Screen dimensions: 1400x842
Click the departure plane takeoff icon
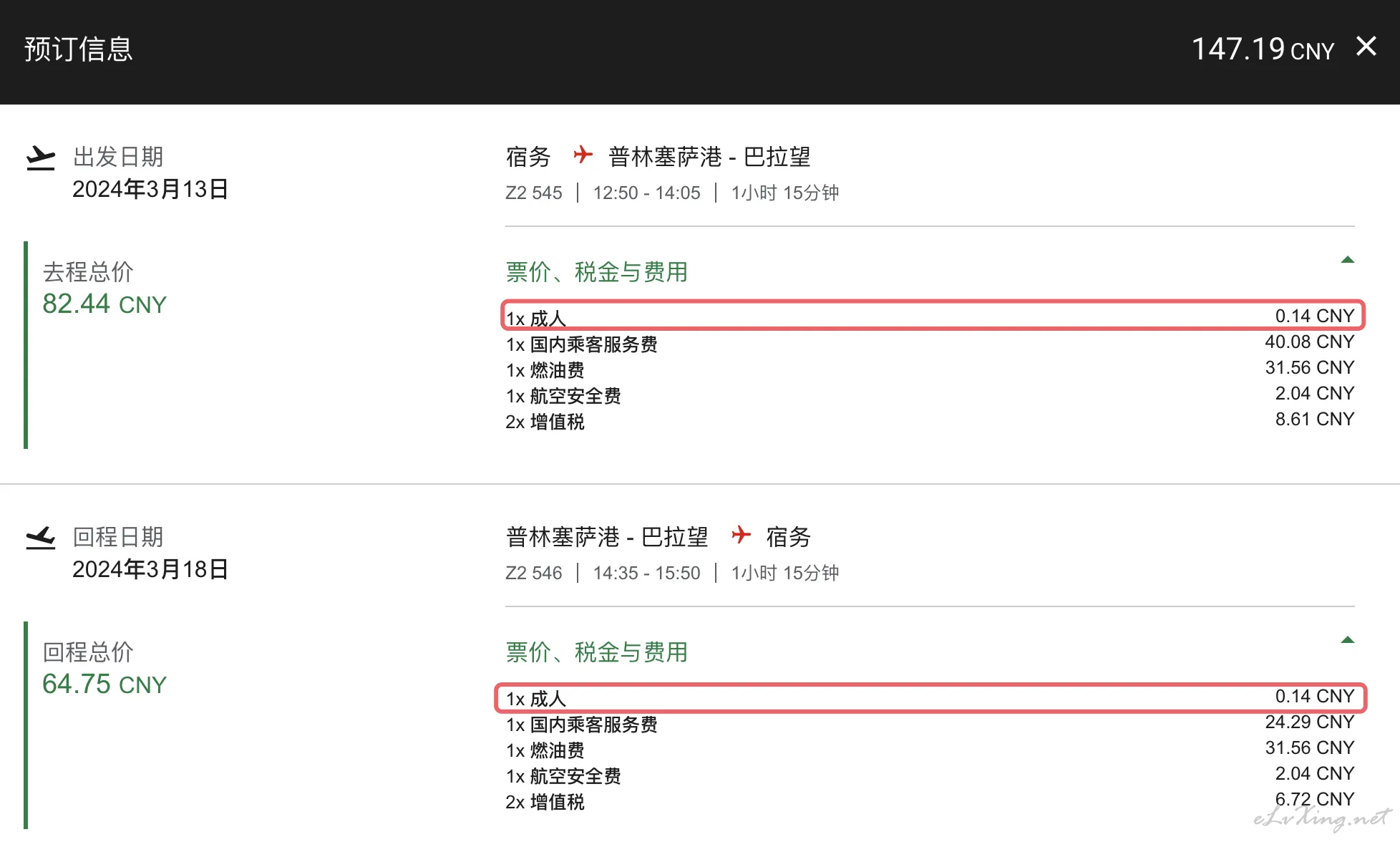point(40,158)
